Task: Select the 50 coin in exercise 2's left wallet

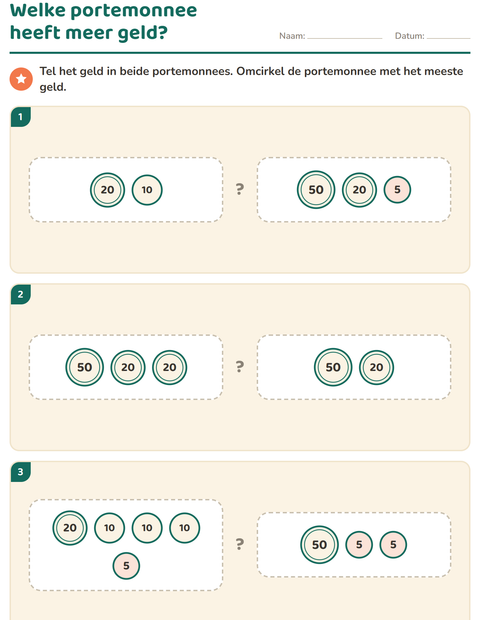Action: tap(85, 367)
